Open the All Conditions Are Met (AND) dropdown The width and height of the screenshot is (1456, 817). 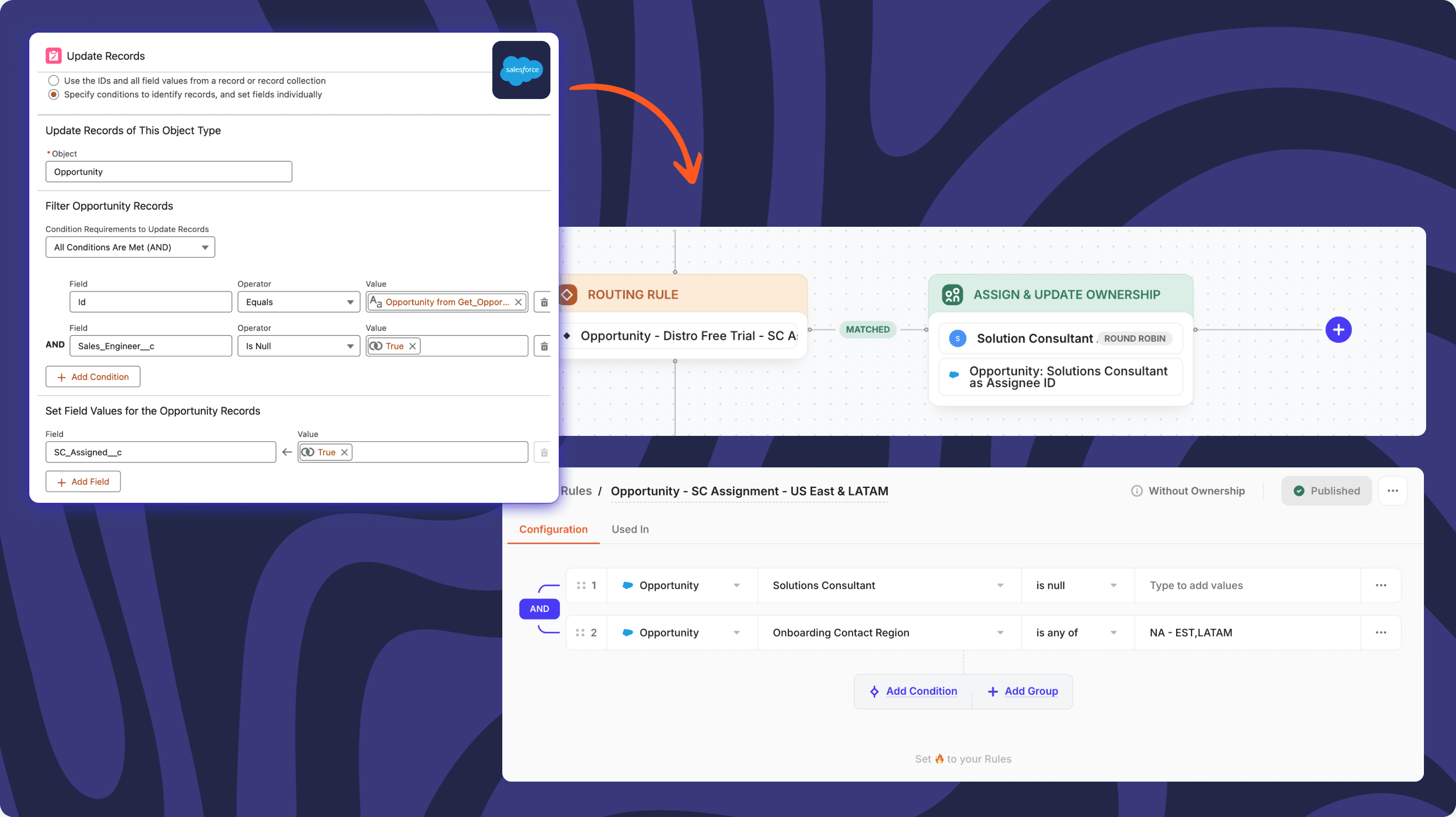[x=130, y=247]
